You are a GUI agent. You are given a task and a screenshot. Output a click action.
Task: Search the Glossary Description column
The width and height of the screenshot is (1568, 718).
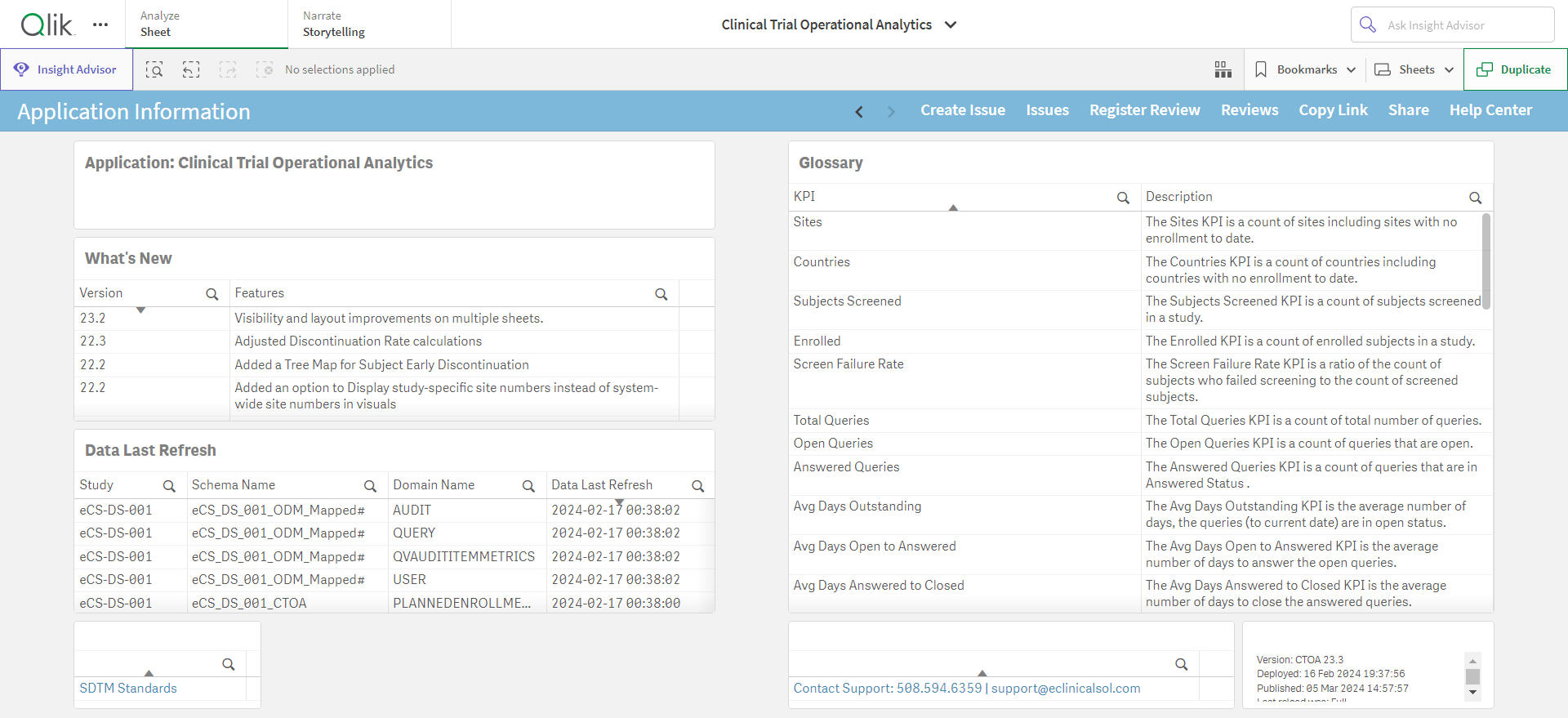pos(1476,198)
